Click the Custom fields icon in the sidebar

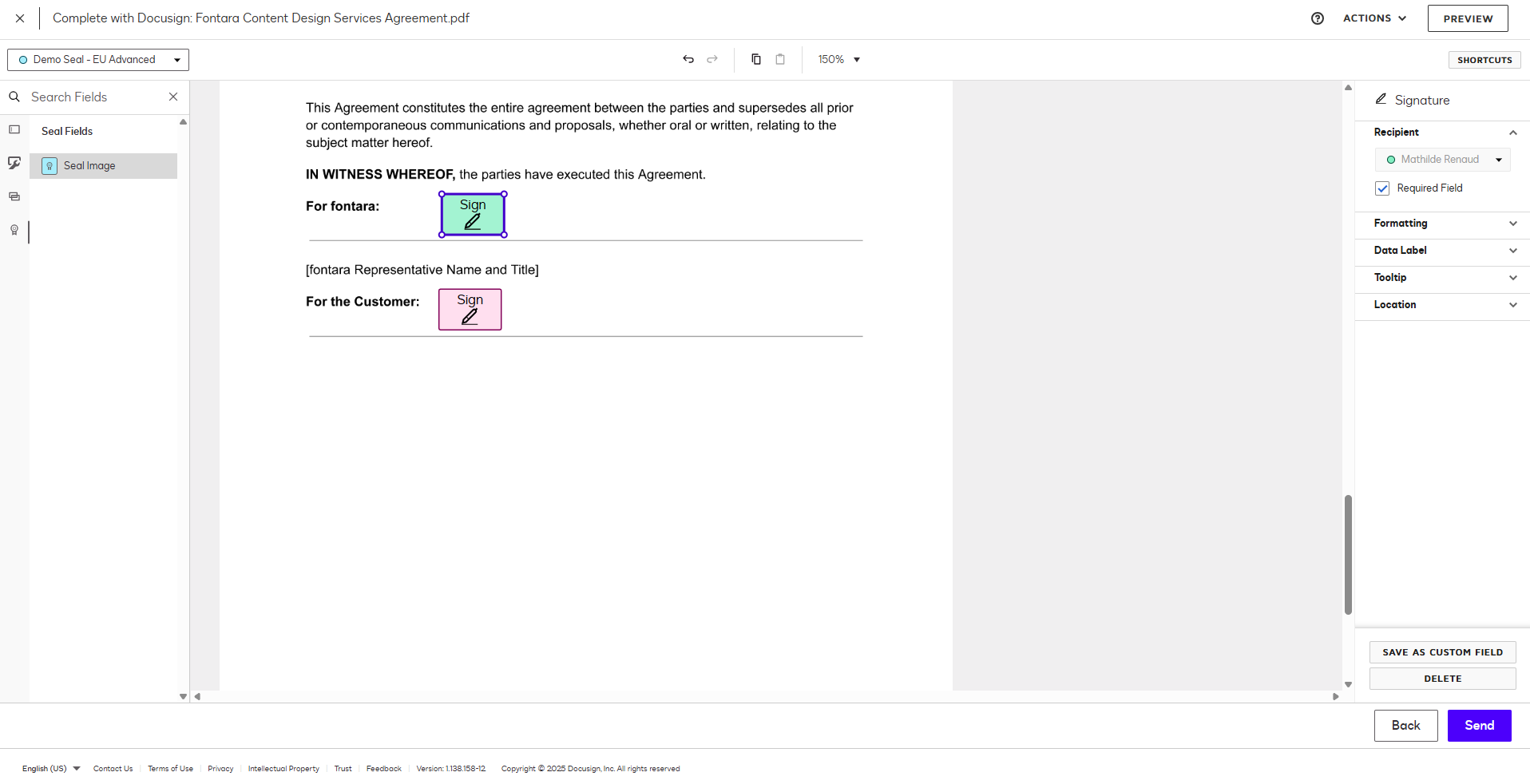[14, 163]
